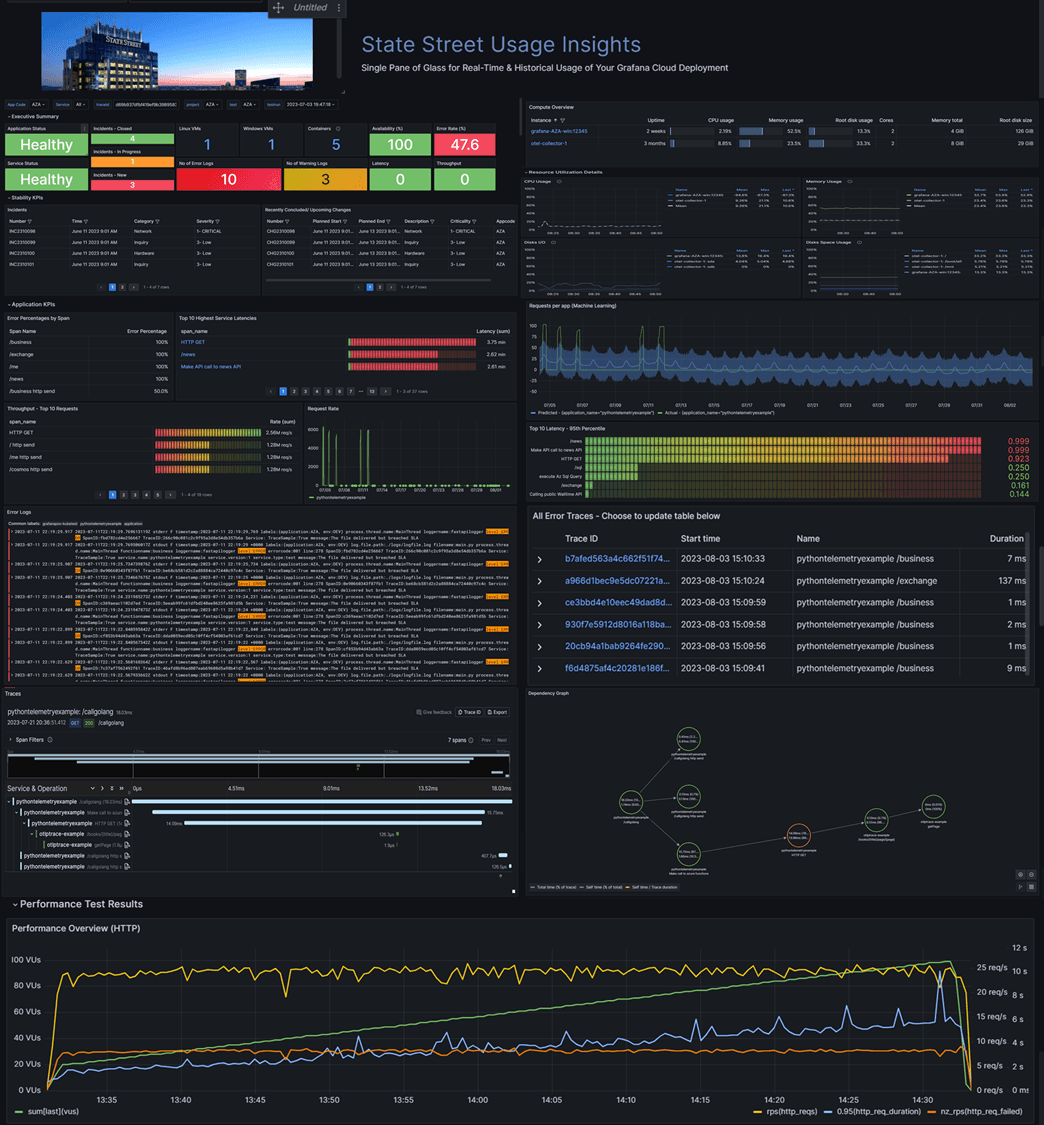Select the zoom icon on the Dependency Graph

click(x=1021, y=874)
